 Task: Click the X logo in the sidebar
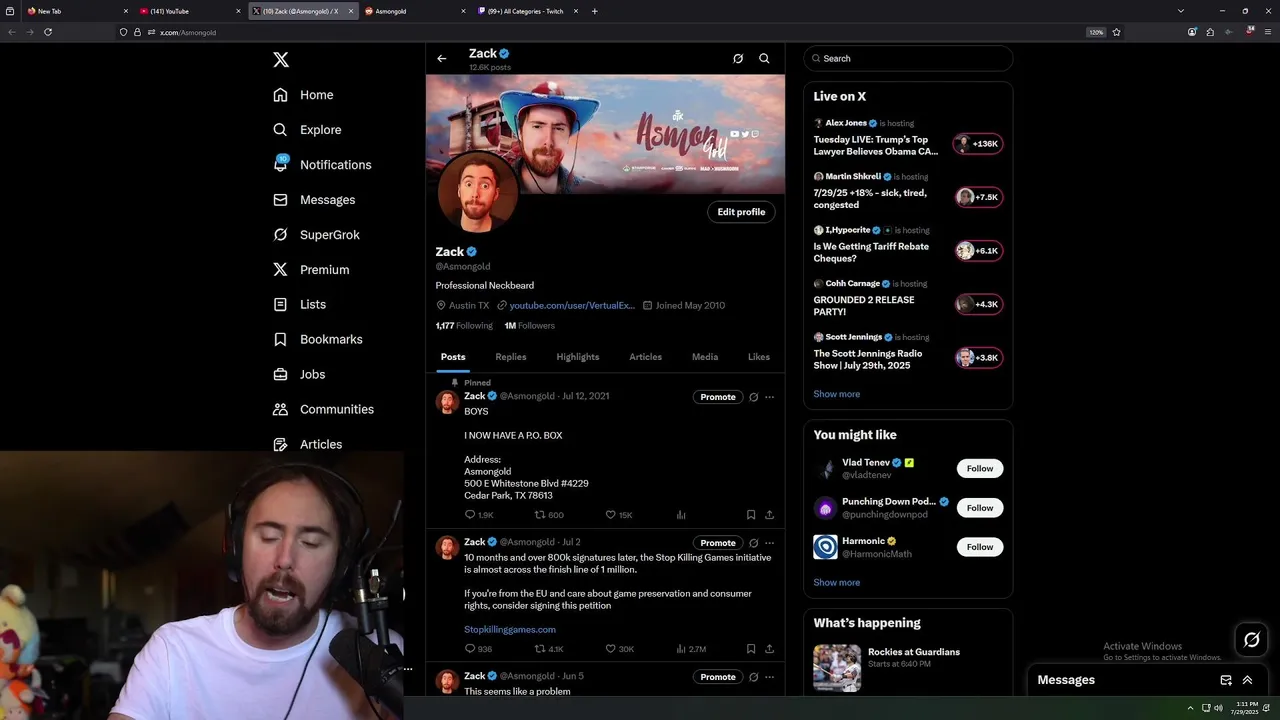[281, 60]
